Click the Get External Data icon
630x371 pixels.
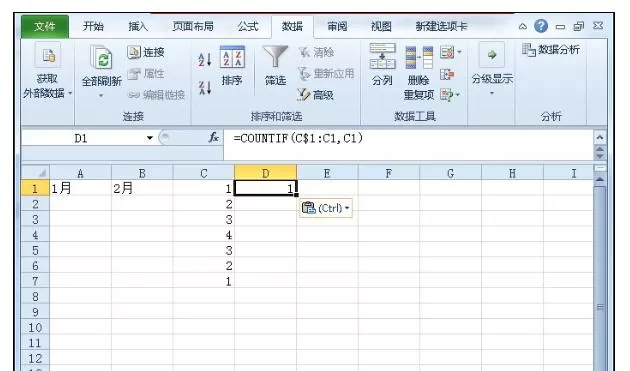tap(48, 55)
